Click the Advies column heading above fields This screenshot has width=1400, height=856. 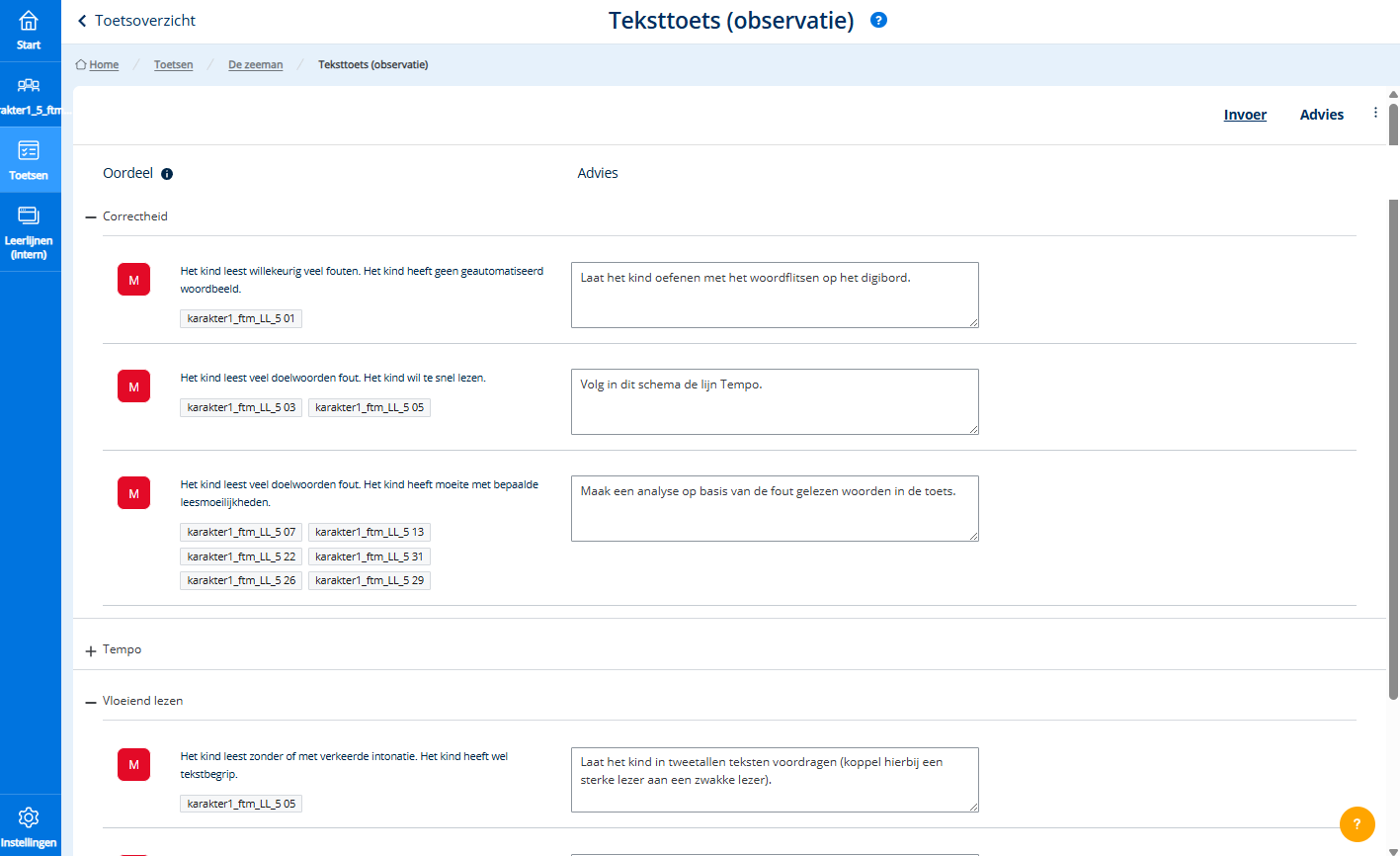[598, 173]
